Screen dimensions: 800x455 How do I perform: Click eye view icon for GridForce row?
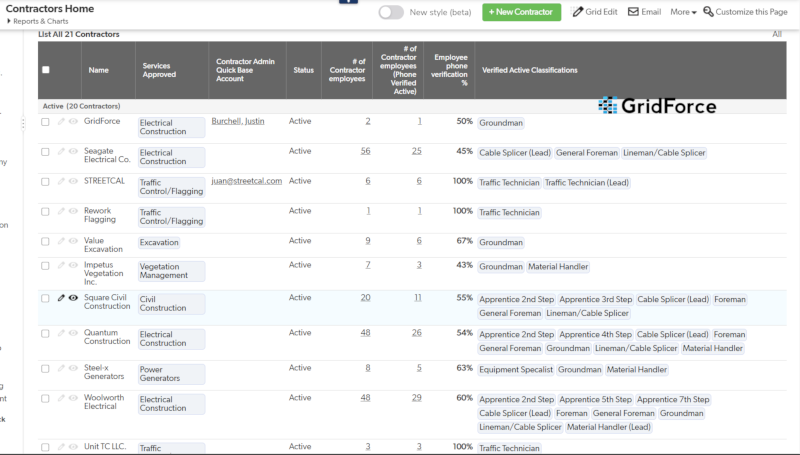click(x=73, y=121)
